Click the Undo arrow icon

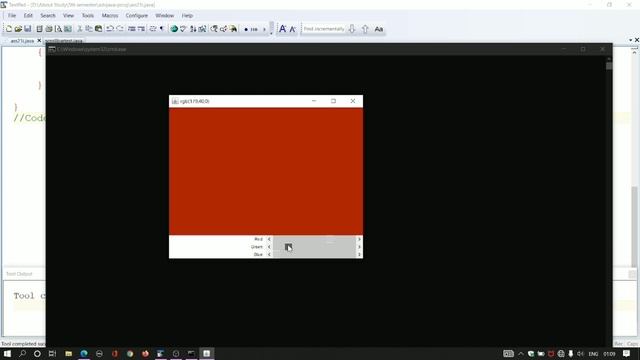[x=110, y=29]
